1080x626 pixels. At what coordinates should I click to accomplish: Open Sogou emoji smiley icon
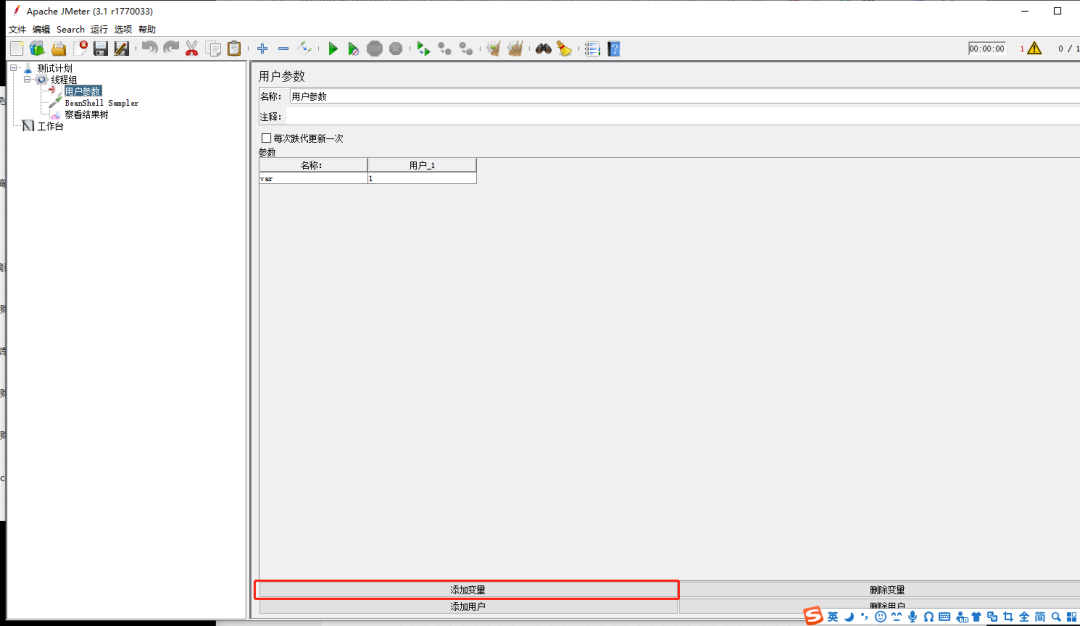(x=880, y=616)
